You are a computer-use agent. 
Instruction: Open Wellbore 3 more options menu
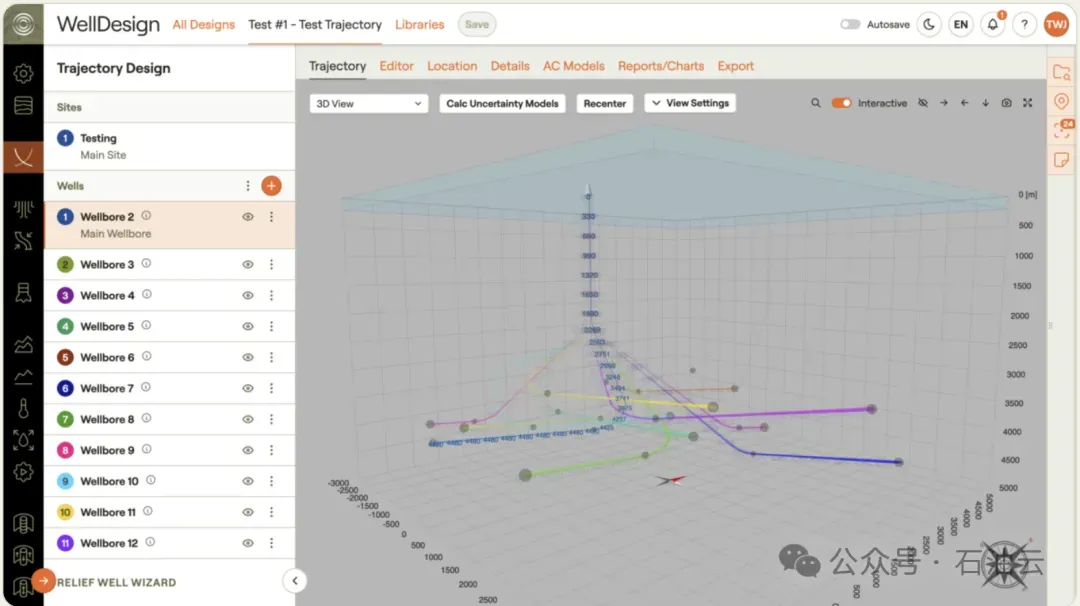click(x=271, y=264)
